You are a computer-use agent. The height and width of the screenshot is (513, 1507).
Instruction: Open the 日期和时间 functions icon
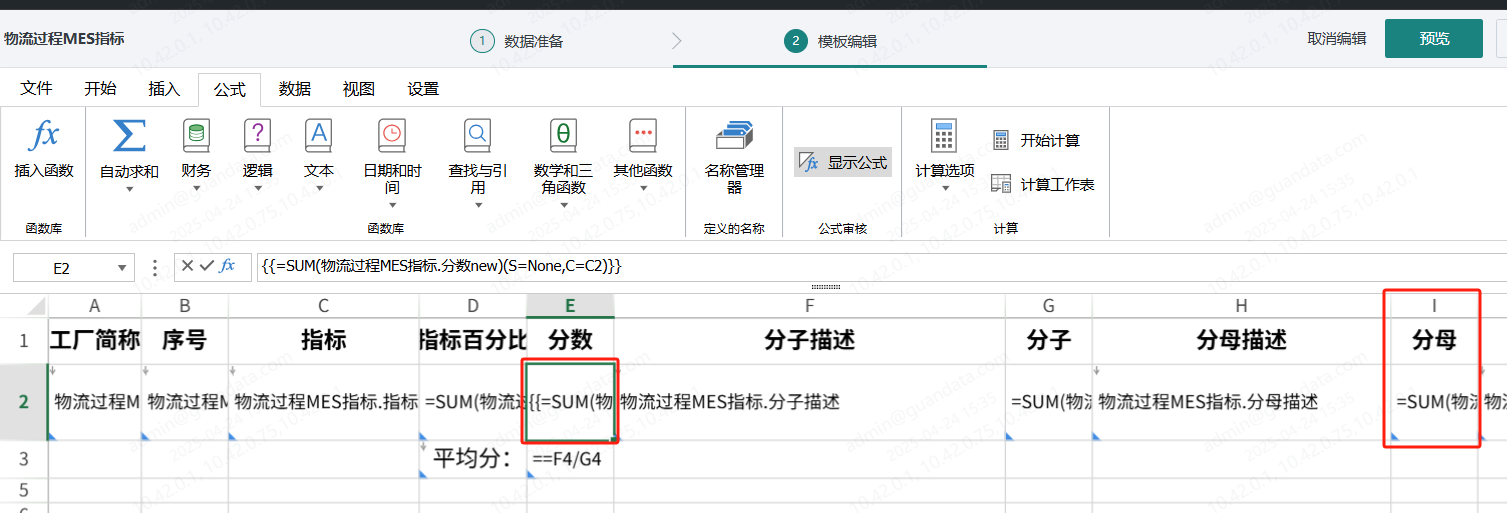tap(392, 135)
